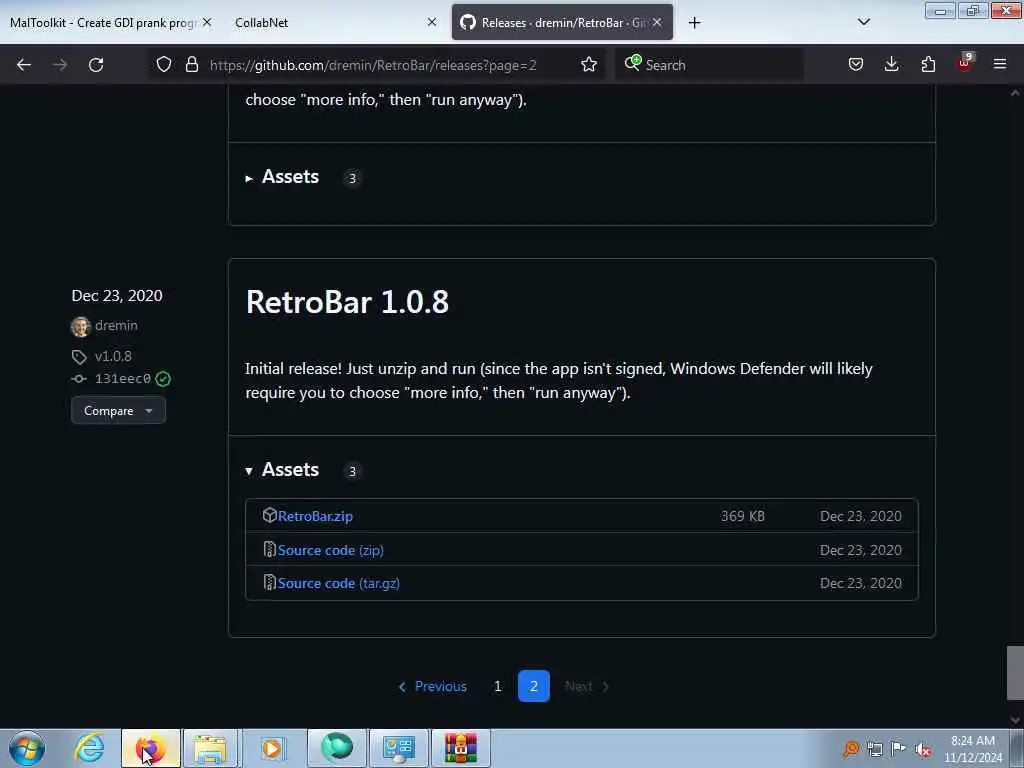
Task: Show the green verified commit checkmark
Action: coord(163,379)
